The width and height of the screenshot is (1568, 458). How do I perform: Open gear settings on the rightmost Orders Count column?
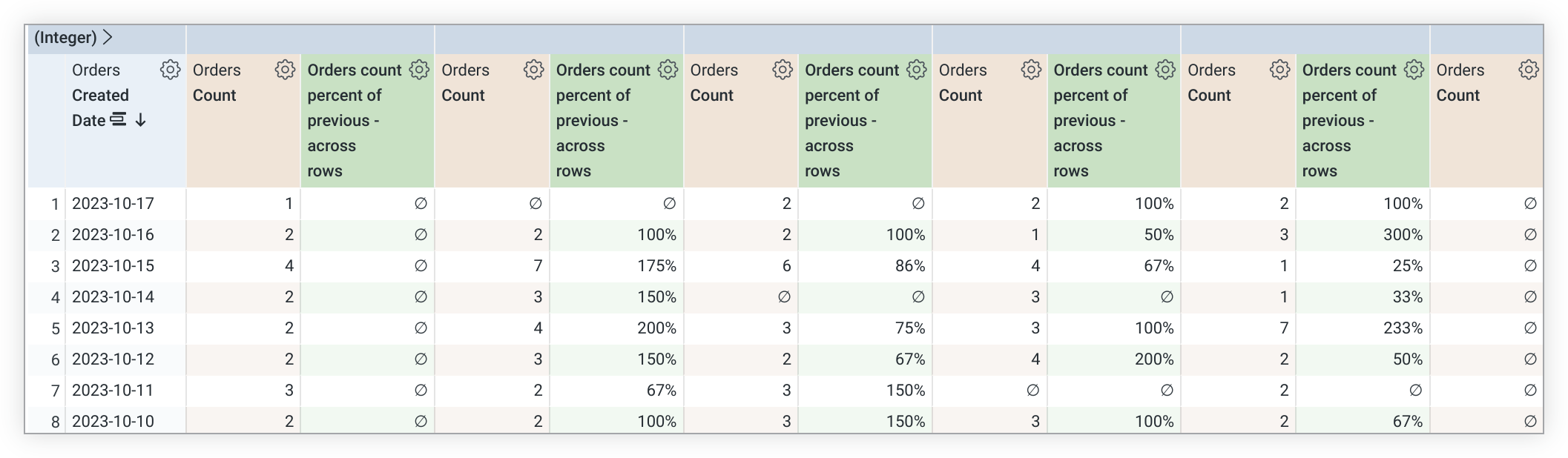tap(1526, 70)
